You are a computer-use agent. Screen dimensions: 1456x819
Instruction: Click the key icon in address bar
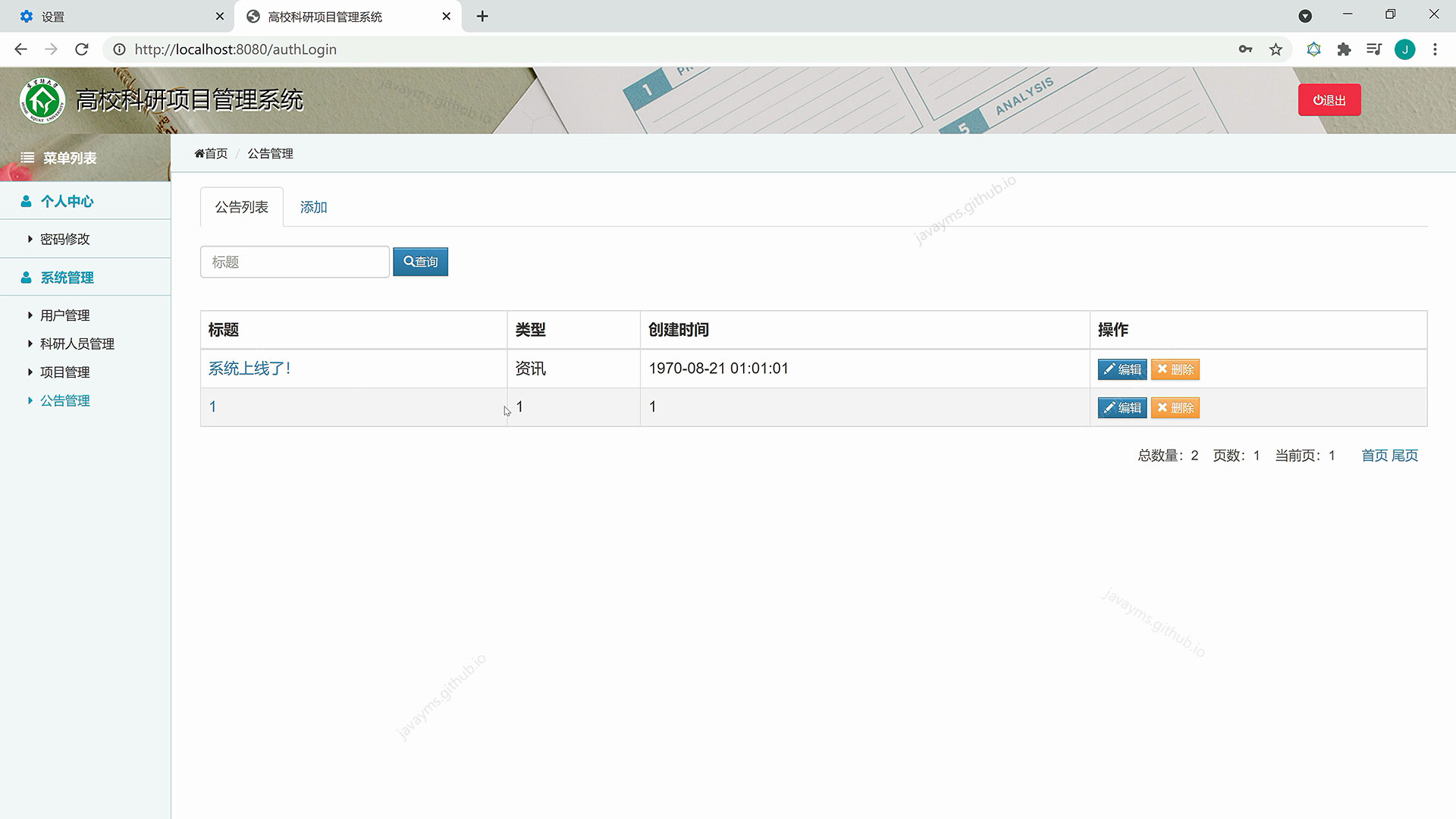[x=1246, y=49]
